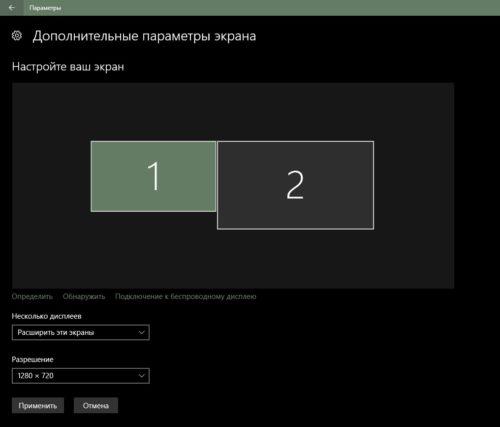500x427 pixels.
Task: Click the Разрешение label
Action: [32, 359]
